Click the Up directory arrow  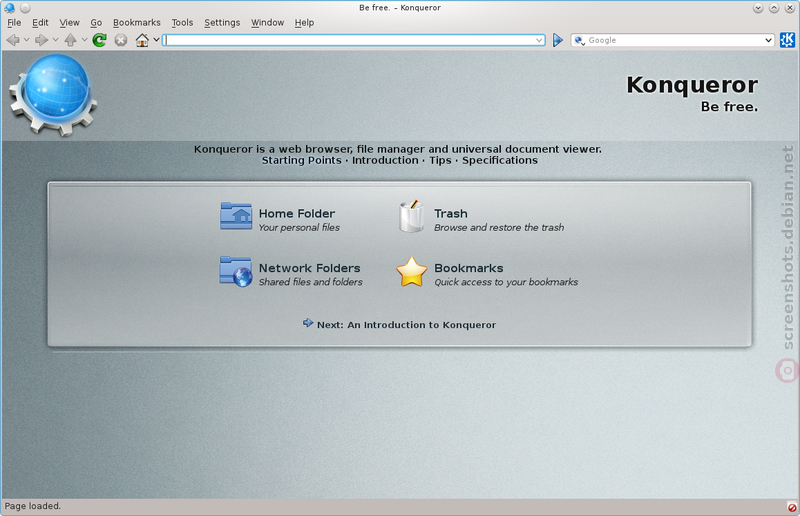coord(70,40)
